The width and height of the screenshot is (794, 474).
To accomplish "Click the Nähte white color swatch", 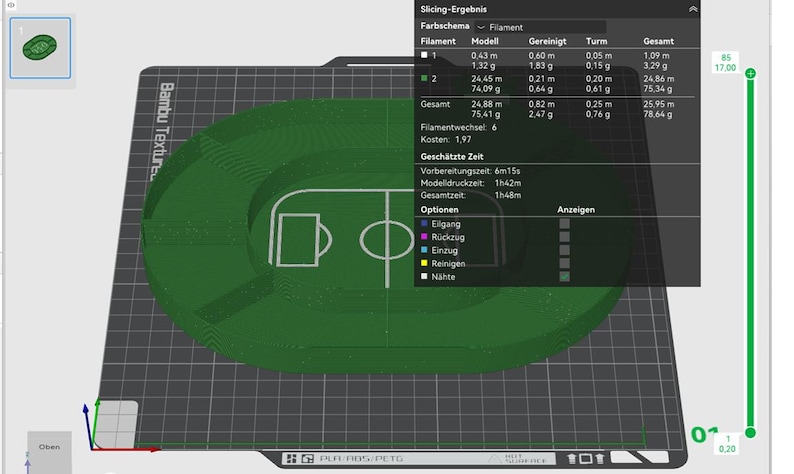I will point(424,276).
